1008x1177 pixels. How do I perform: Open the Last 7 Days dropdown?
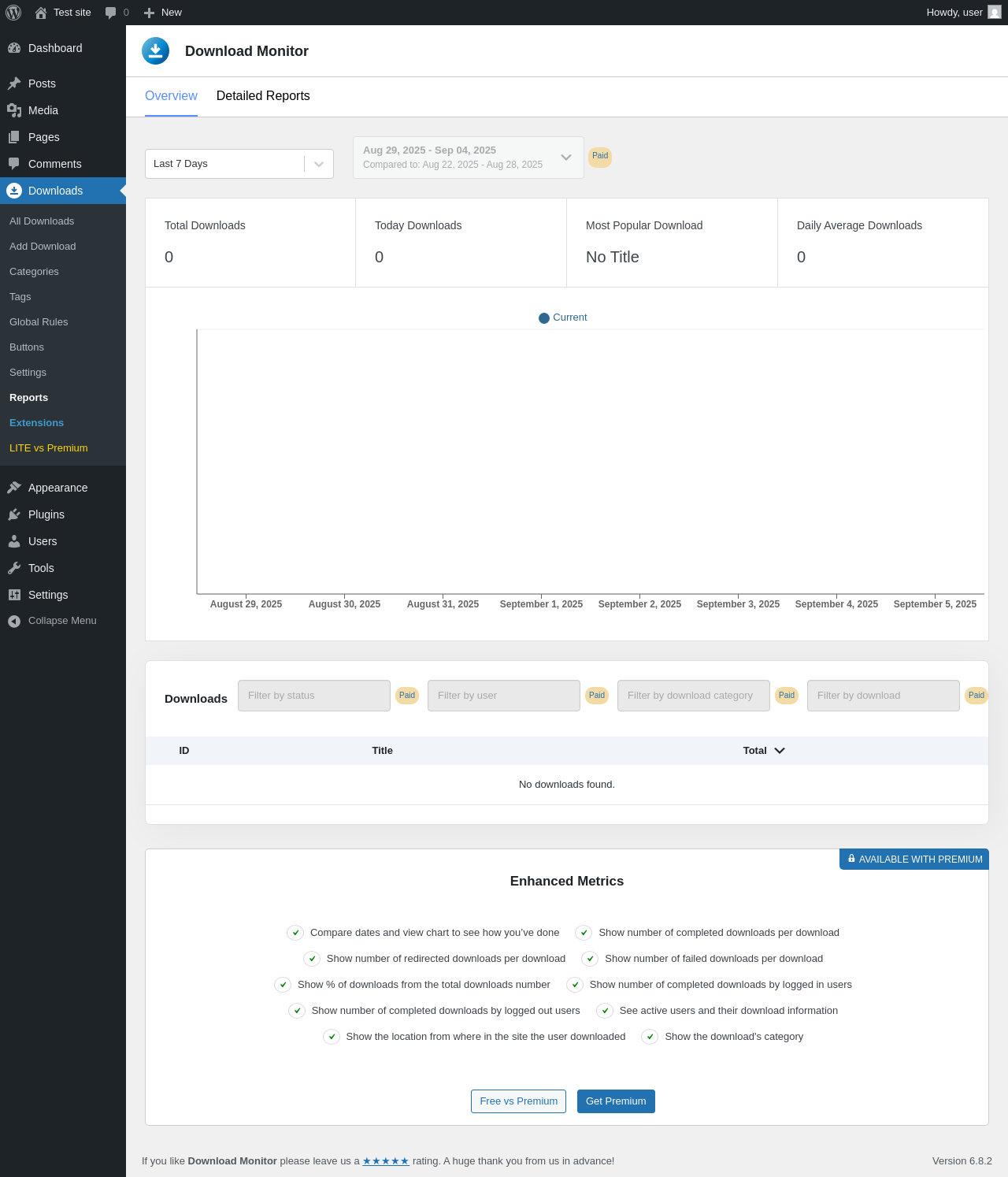pos(239,164)
